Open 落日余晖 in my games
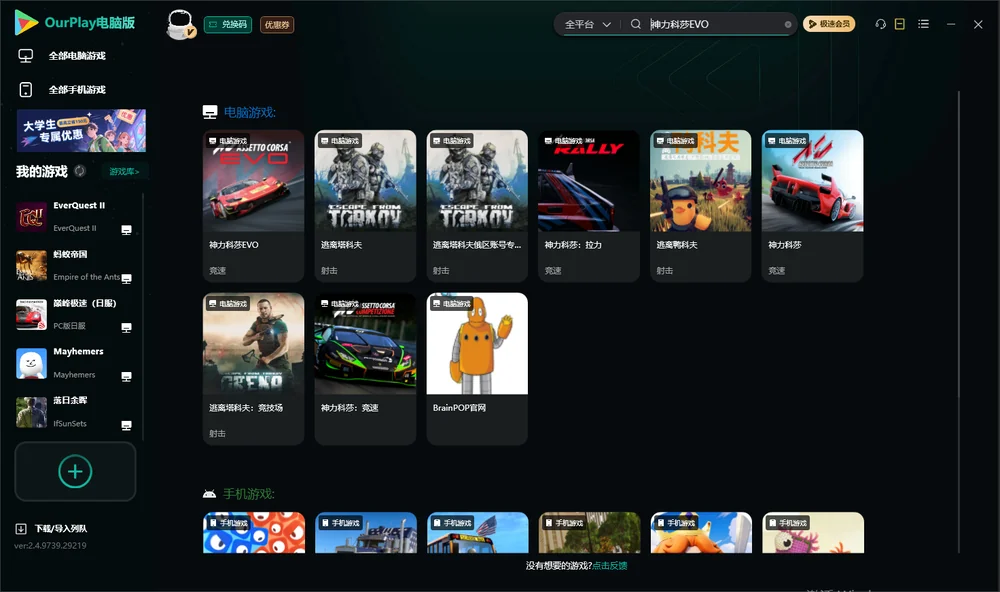The height and width of the screenshot is (592, 1000). pos(75,412)
